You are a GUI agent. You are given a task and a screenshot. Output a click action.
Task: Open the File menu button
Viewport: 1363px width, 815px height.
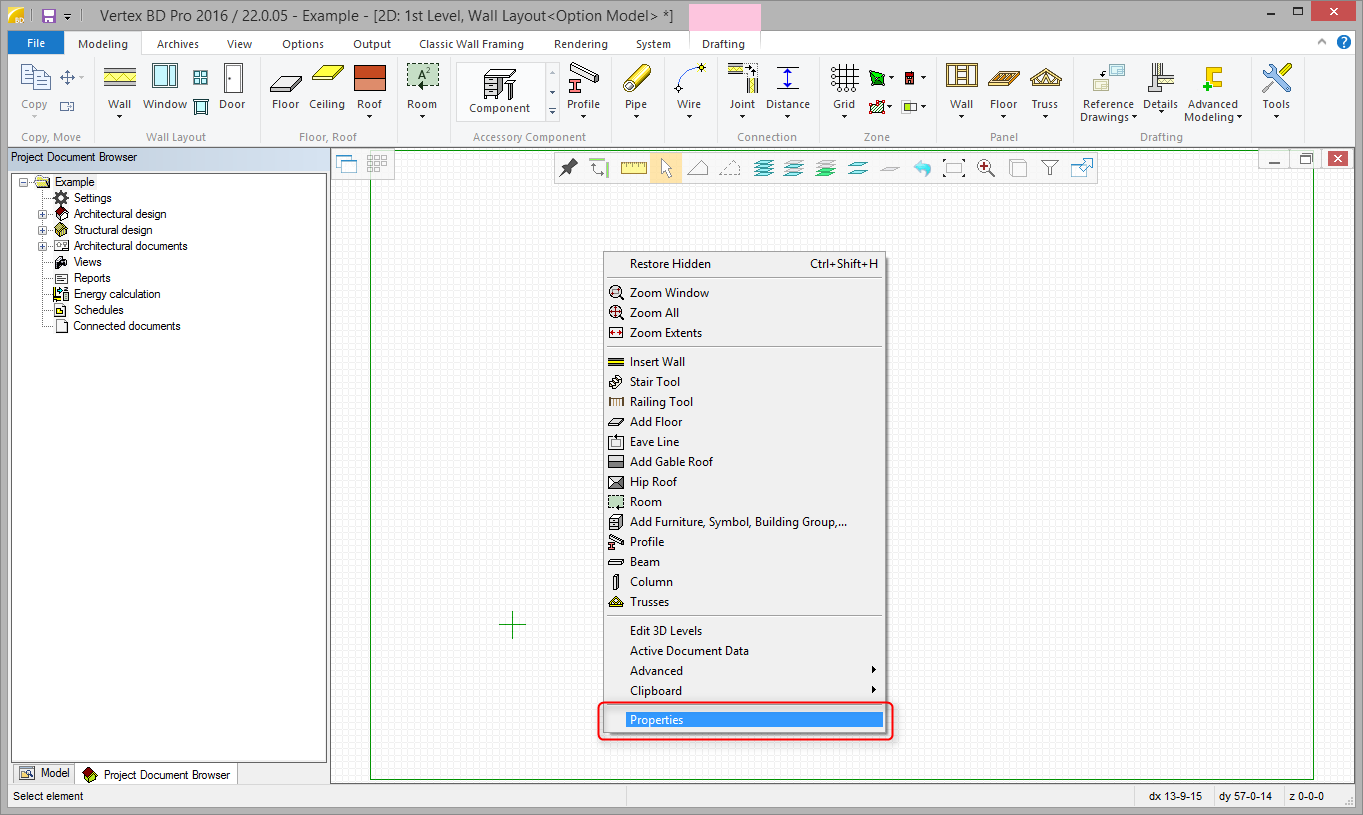pyautogui.click(x=36, y=44)
